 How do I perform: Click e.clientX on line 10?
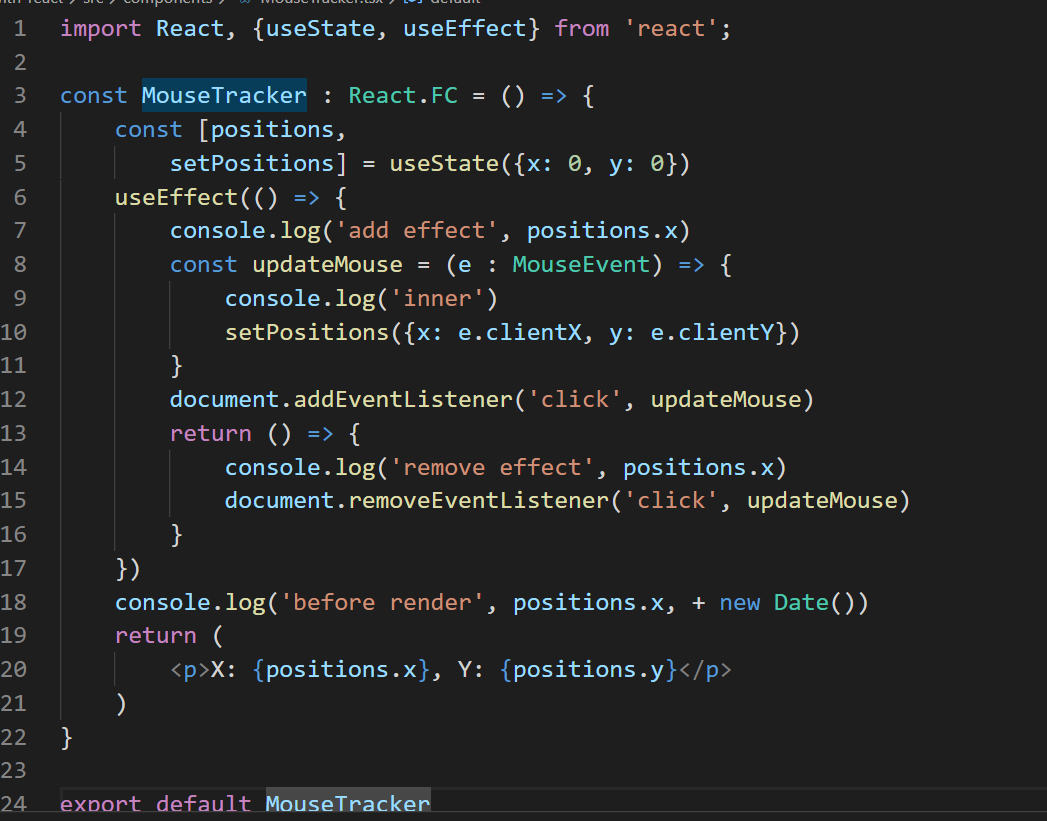[519, 332]
